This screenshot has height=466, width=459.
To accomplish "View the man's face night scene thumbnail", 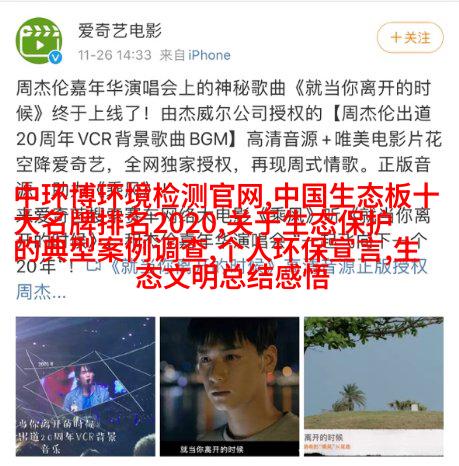I will [229, 386].
